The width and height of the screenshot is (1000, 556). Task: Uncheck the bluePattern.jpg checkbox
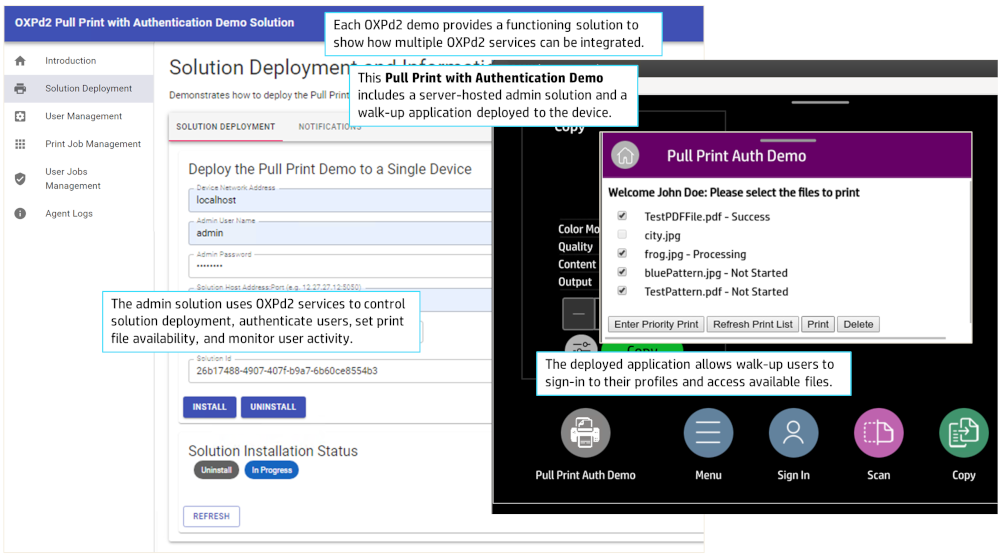[622, 272]
